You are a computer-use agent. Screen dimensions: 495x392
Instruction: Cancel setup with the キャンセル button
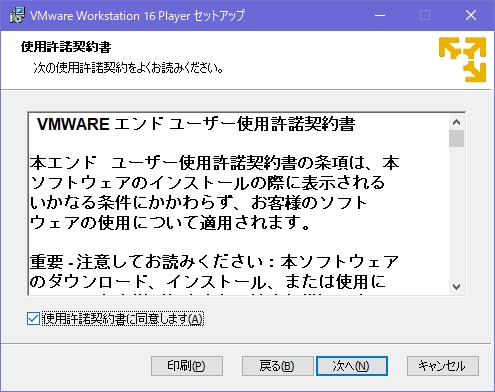point(443,366)
